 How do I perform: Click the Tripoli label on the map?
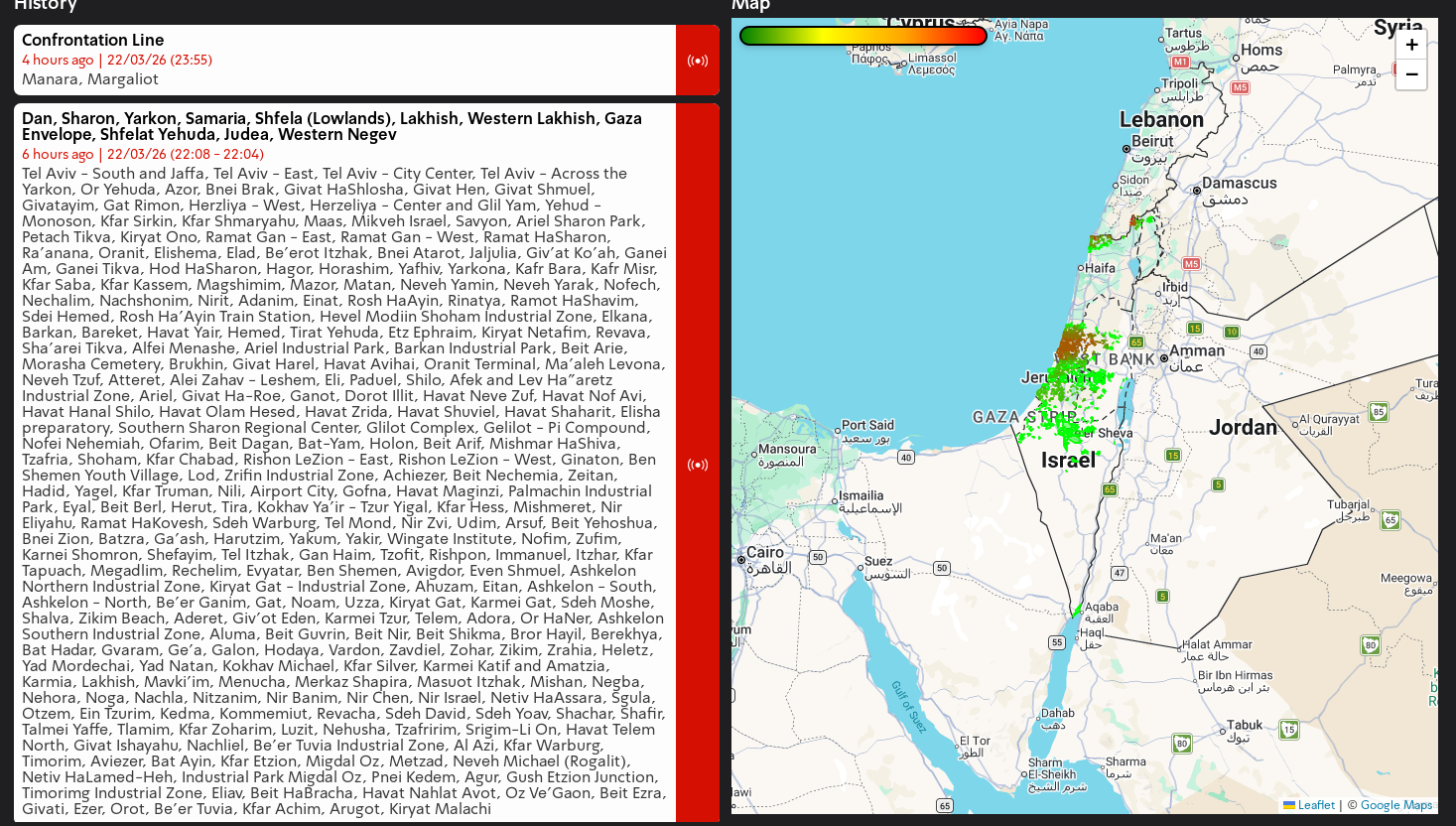pyautogui.click(x=1181, y=90)
